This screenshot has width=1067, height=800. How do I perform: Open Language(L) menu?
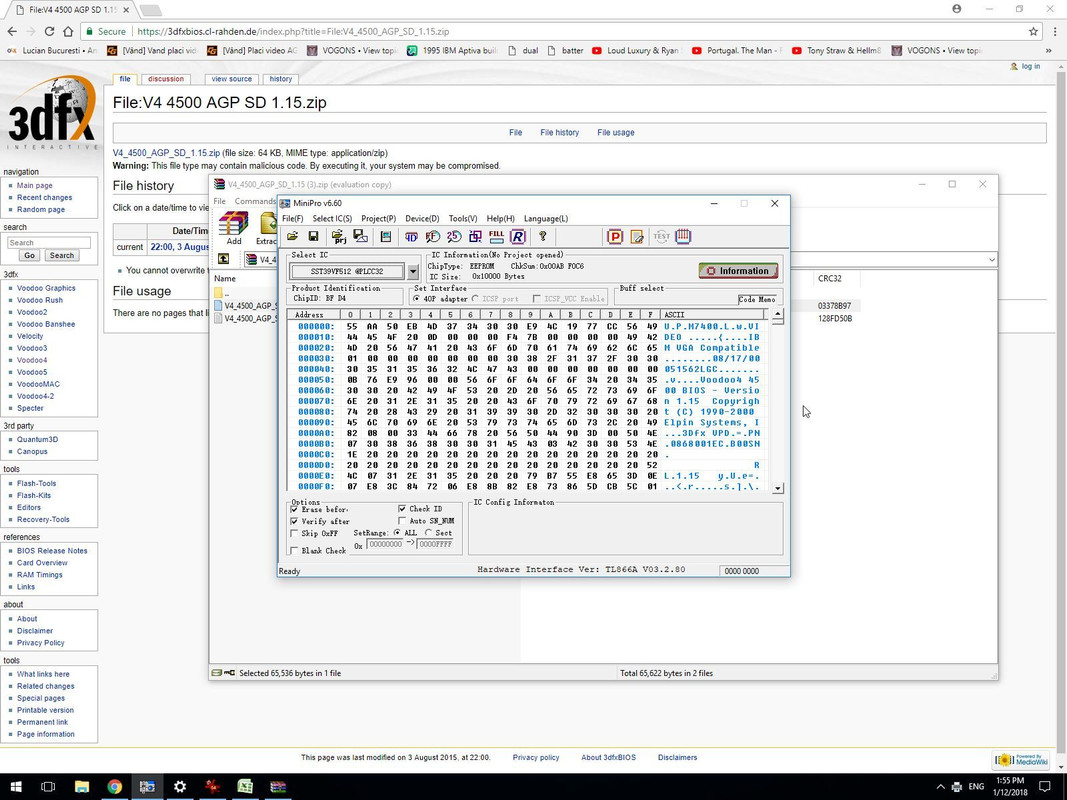[x=546, y=218]
